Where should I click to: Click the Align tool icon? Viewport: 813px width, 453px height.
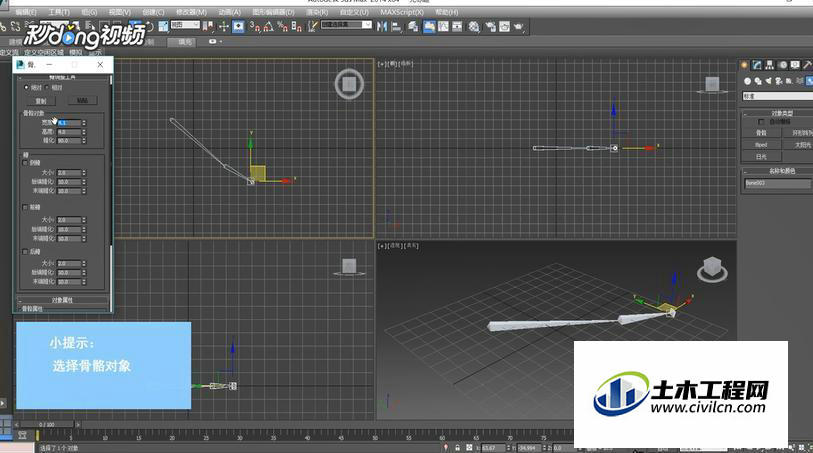coord(396,26)
